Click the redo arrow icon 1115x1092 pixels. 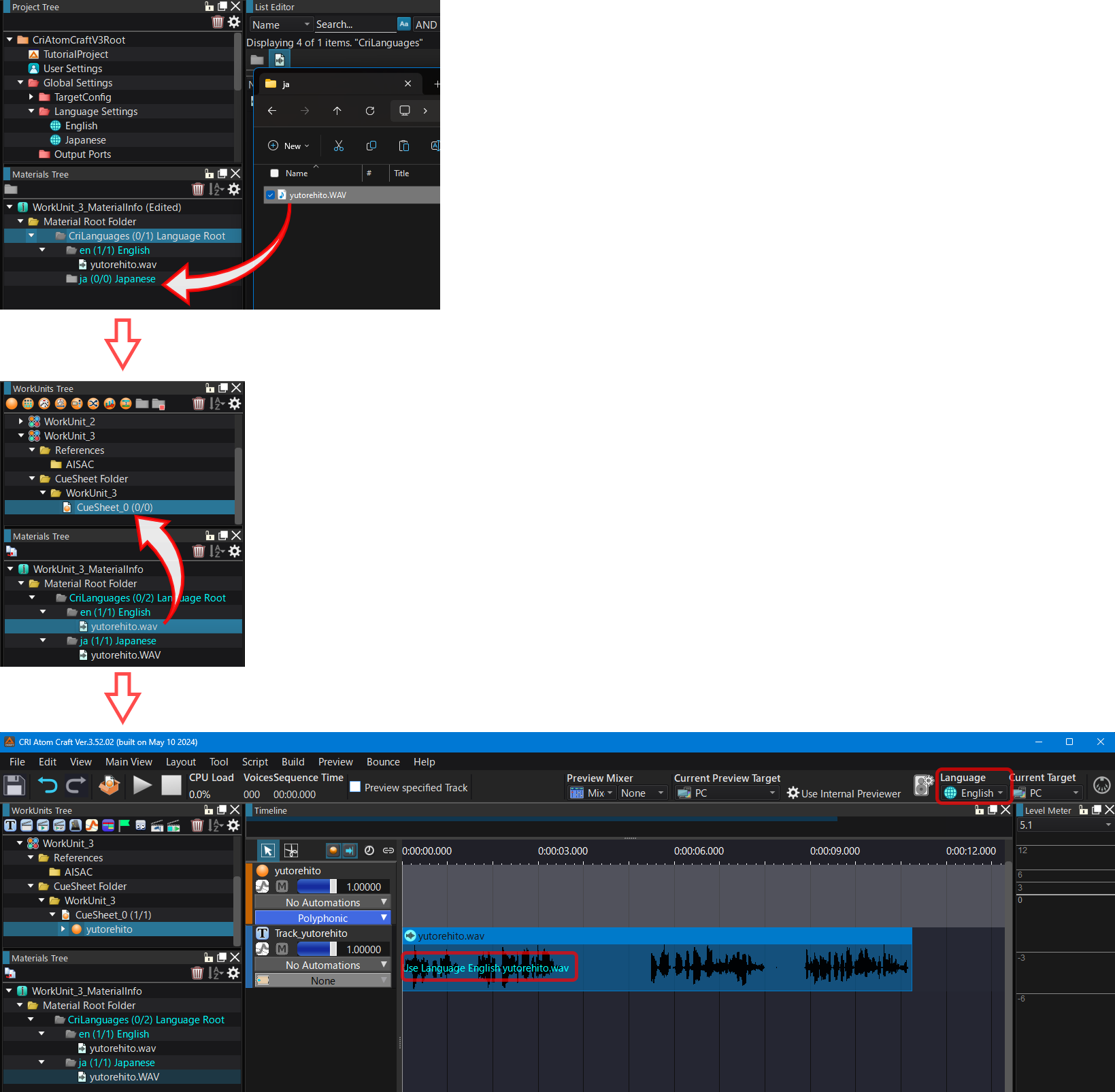click(x=76, y=786)
